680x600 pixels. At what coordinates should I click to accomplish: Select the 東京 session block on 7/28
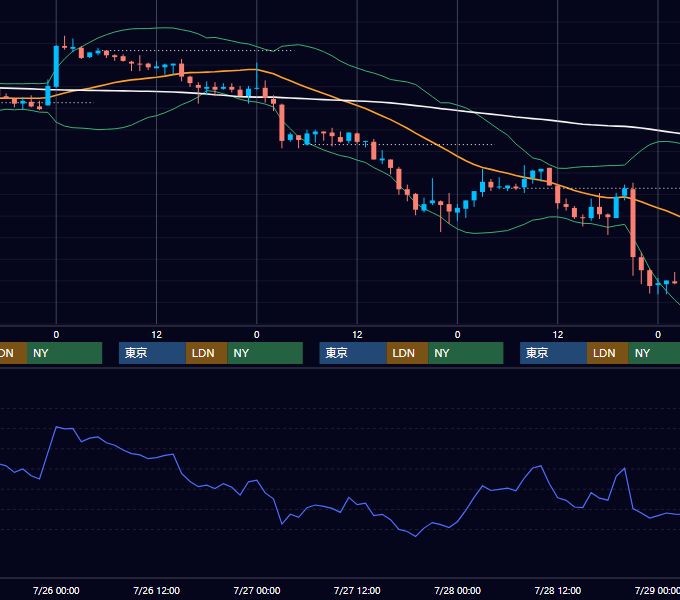553,353
